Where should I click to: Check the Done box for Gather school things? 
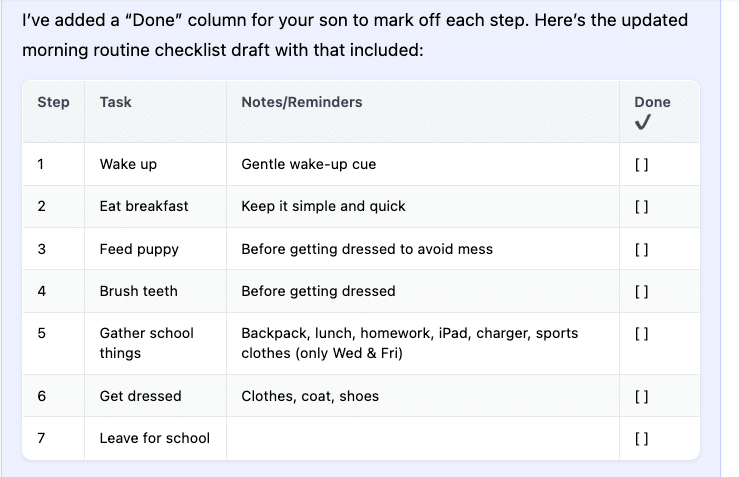pyautogui.click(x=642, y=334)
